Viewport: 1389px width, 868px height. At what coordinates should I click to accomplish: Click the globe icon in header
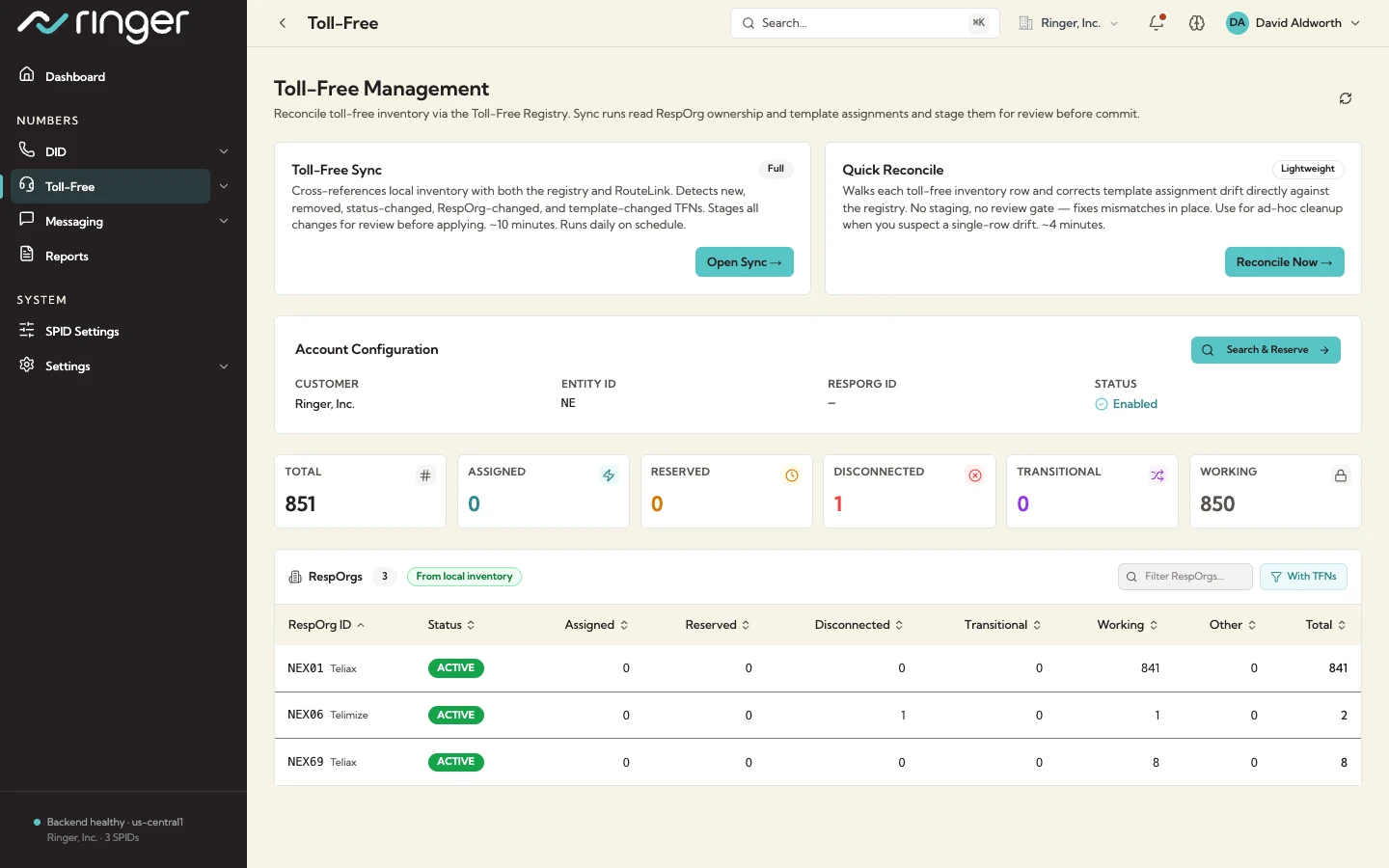1197,23
